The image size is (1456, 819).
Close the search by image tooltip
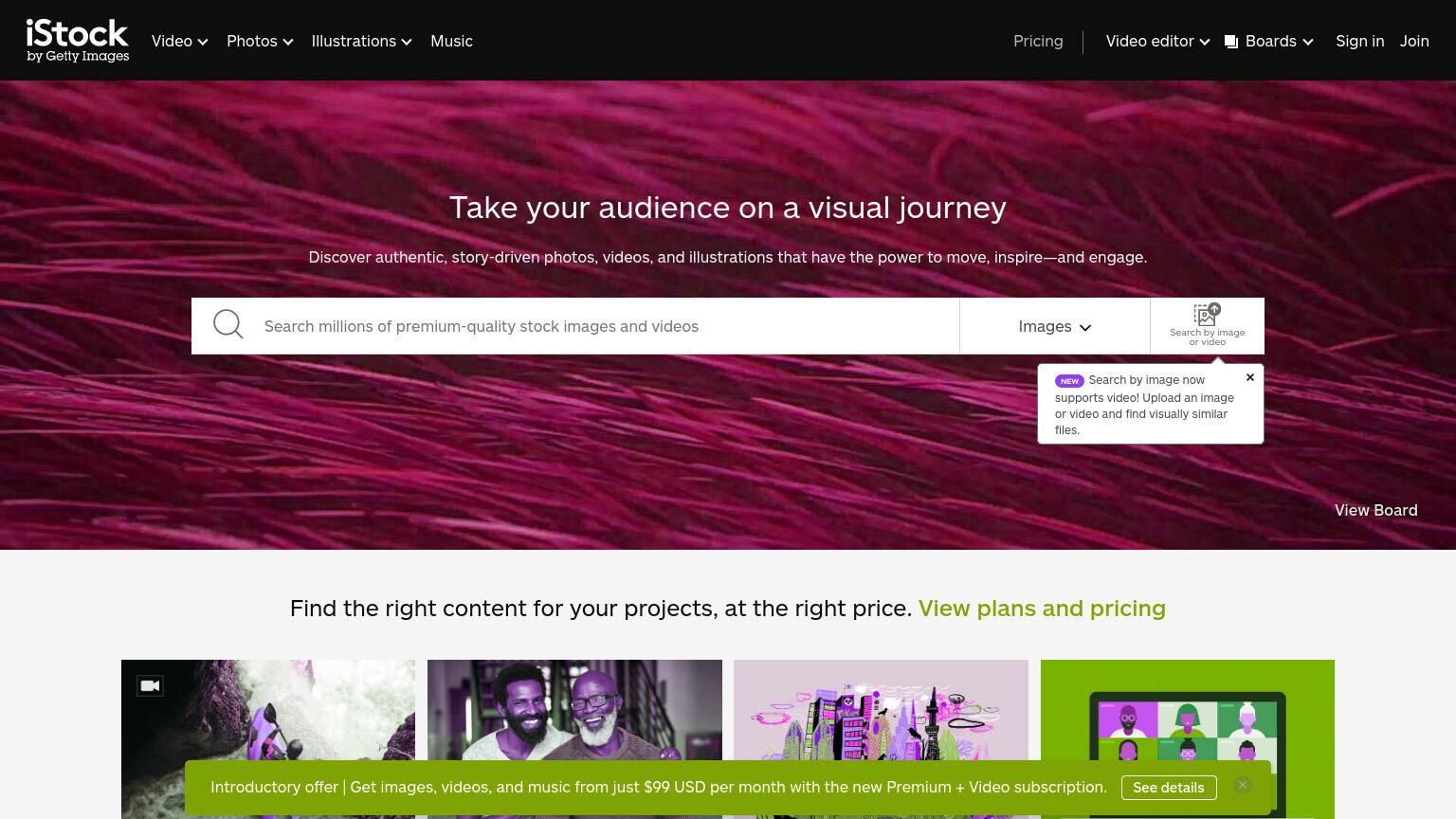click(1250, 377)
